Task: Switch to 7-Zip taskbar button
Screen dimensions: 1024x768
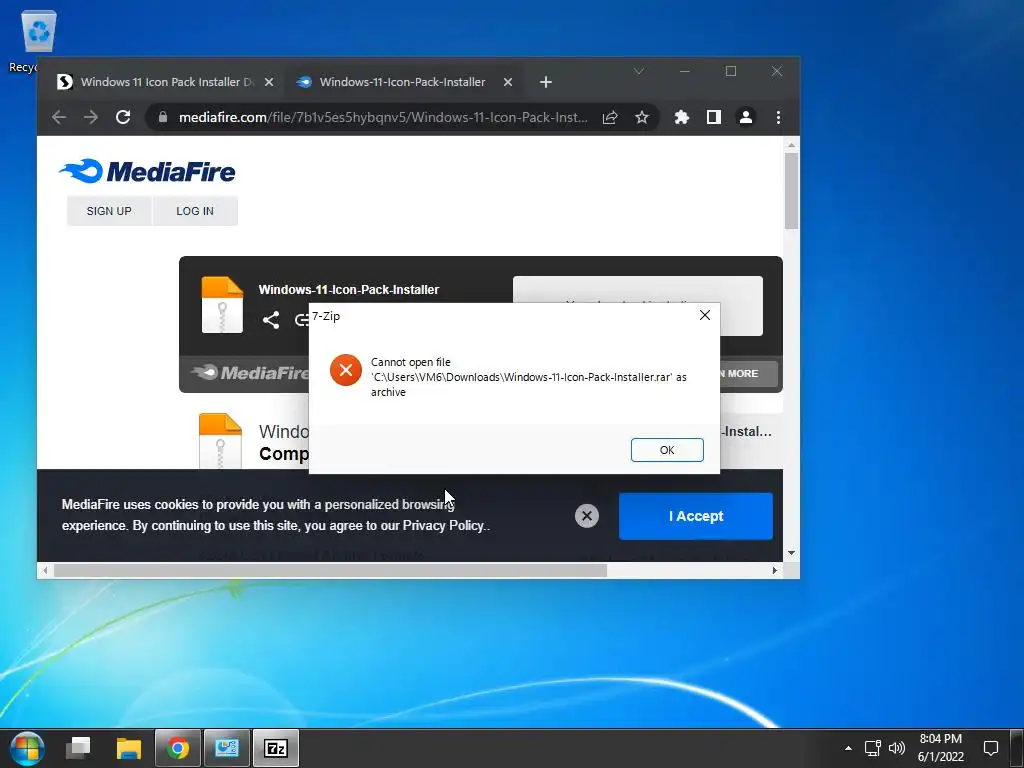Action: coord(276,748)
